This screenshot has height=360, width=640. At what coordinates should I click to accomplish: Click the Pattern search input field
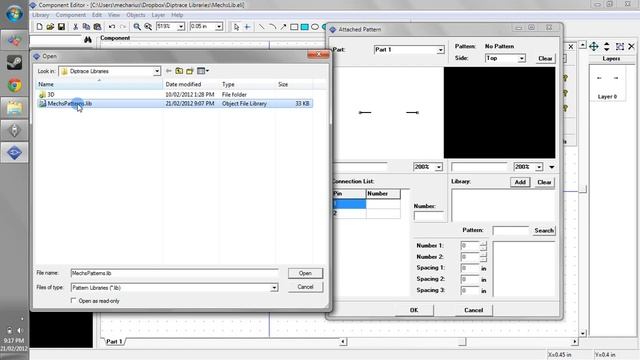tap(511, 231)
